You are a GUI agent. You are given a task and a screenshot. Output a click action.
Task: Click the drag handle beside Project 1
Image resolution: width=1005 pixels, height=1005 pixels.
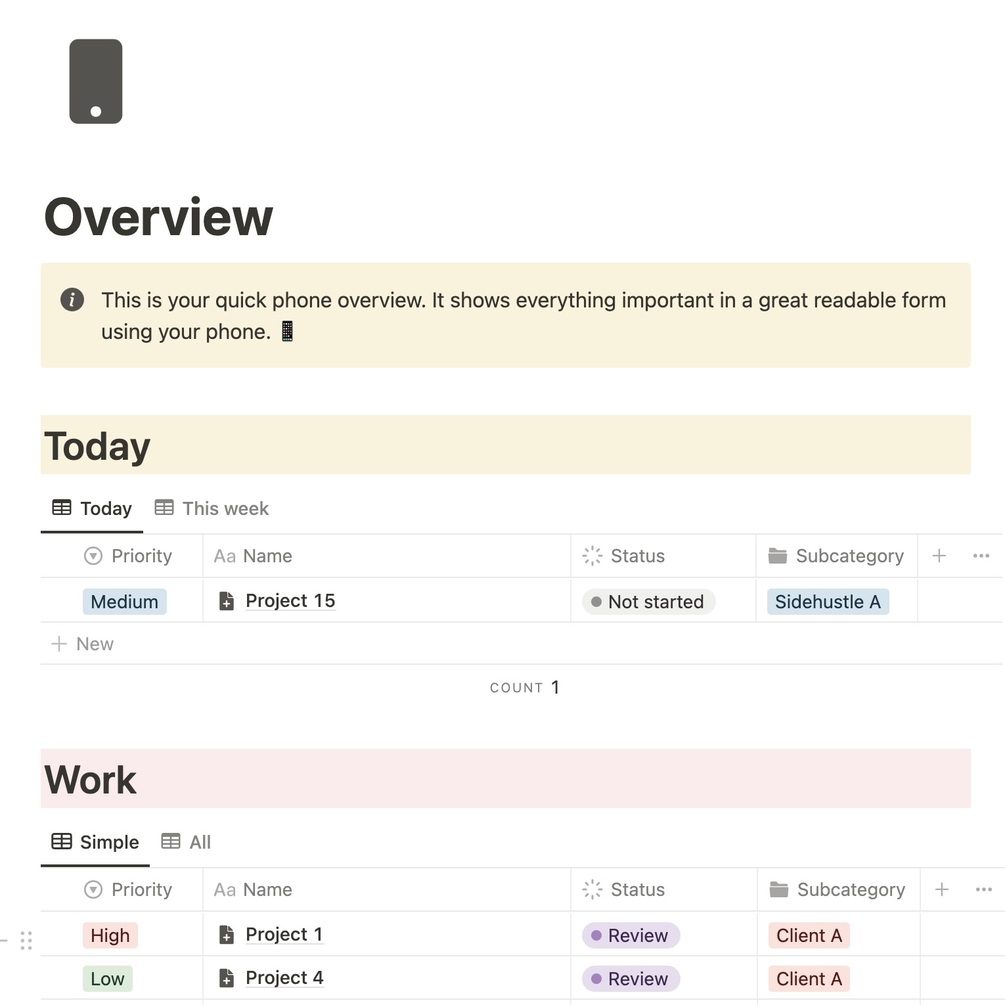point(26,940)
